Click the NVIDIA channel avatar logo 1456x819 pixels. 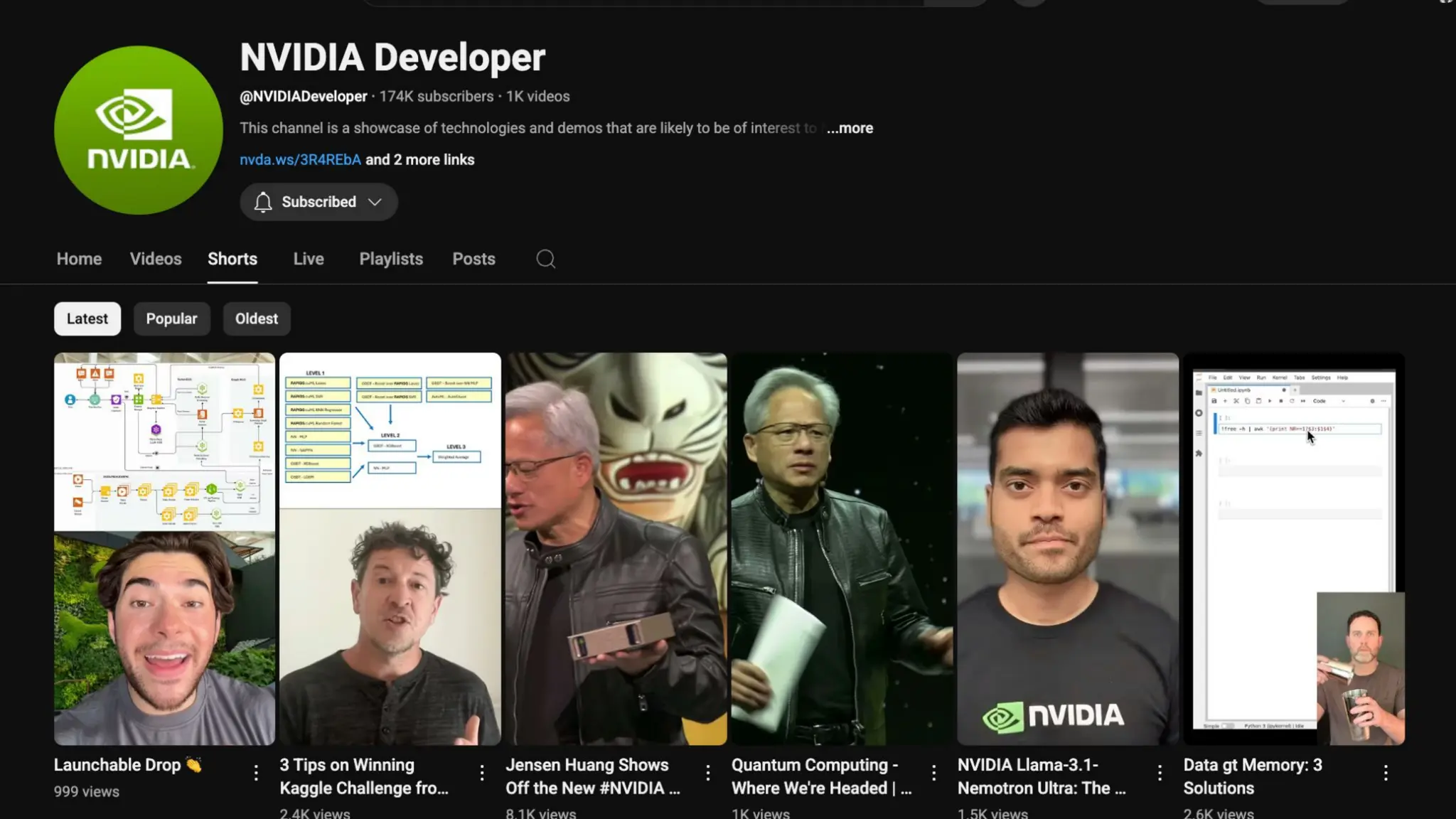click(139, 130)
